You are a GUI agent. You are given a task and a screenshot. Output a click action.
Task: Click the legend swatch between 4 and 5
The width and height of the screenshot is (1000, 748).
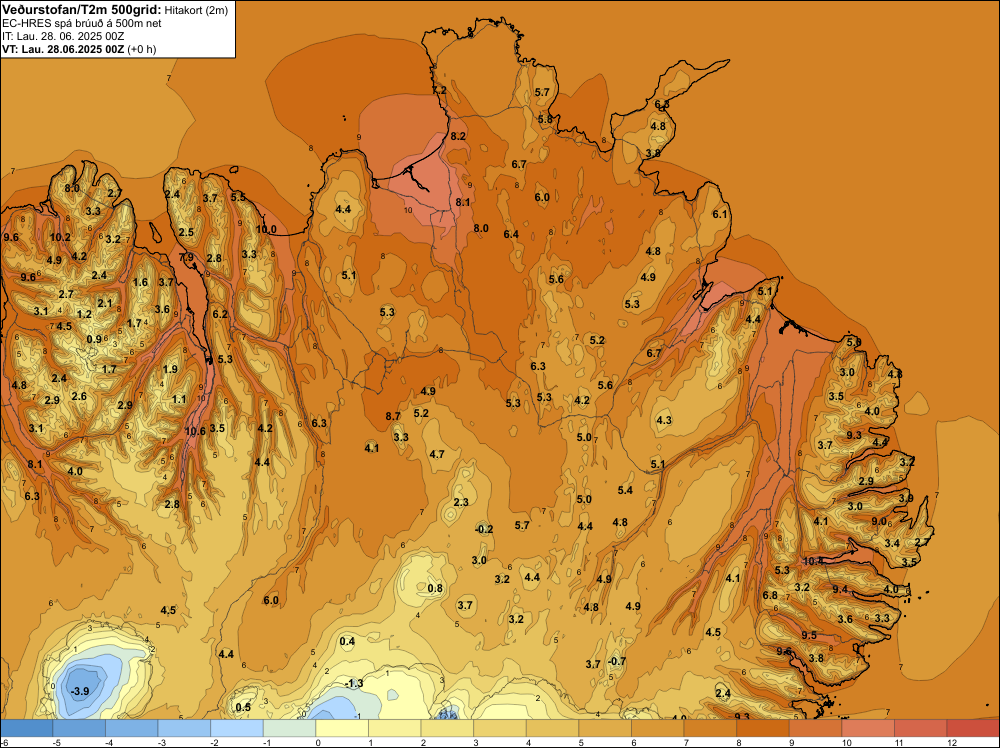pos(552,728)
